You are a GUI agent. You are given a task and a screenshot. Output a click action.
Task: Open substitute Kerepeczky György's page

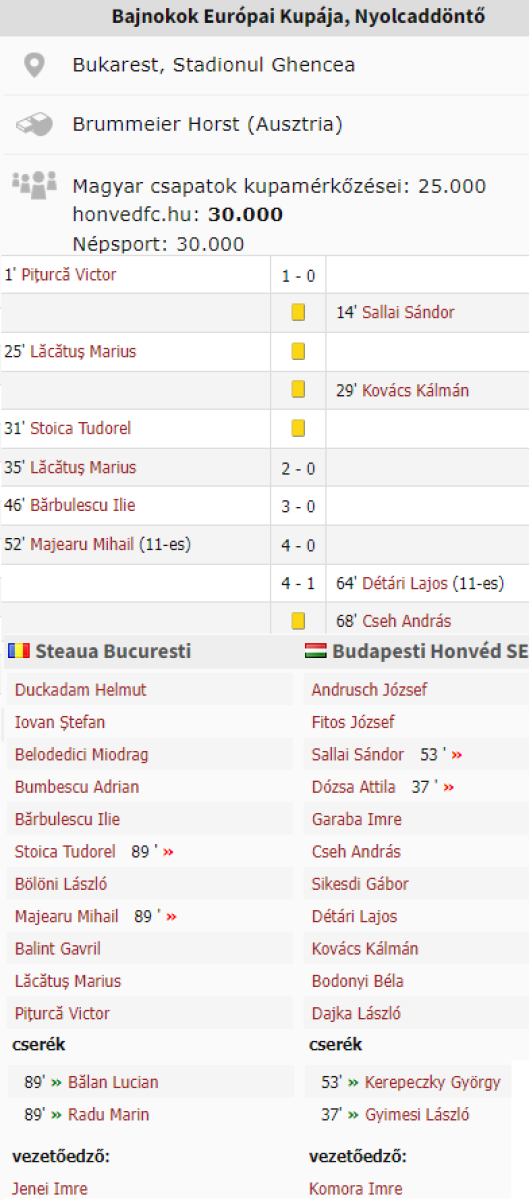[433, 1083]
